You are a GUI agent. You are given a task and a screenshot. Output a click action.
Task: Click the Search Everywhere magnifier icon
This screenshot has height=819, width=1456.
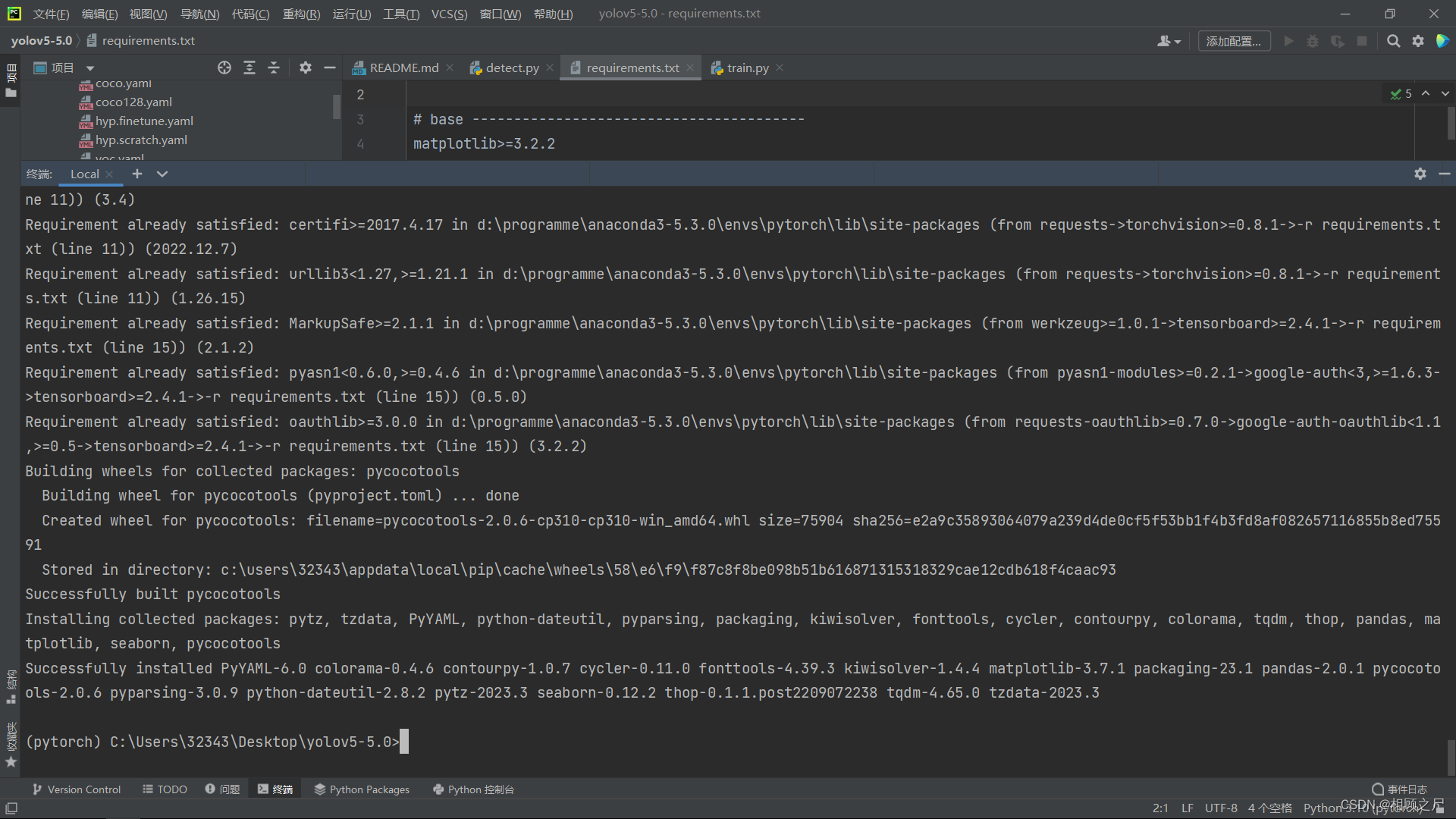pos(1393,41)
